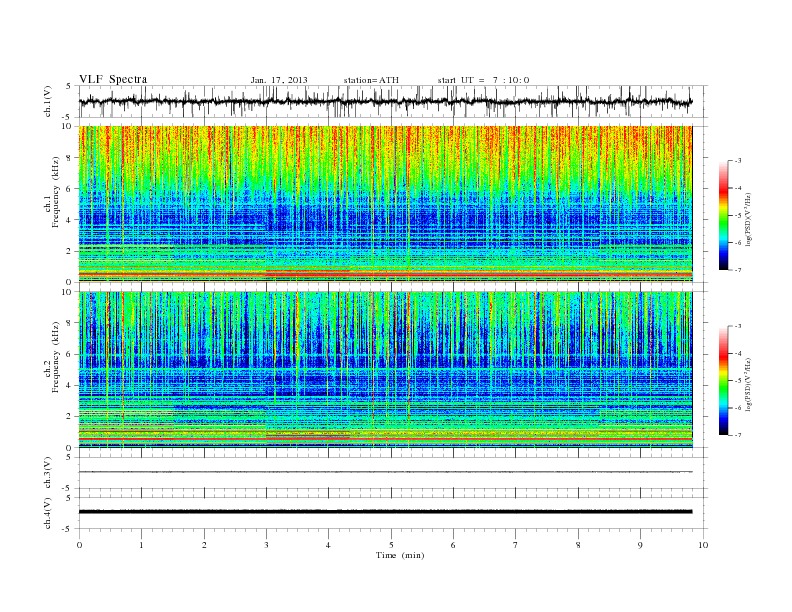Click the time axis tick label "8"
The width and height of the screenshot is (792, 612).
coord(578,545)
